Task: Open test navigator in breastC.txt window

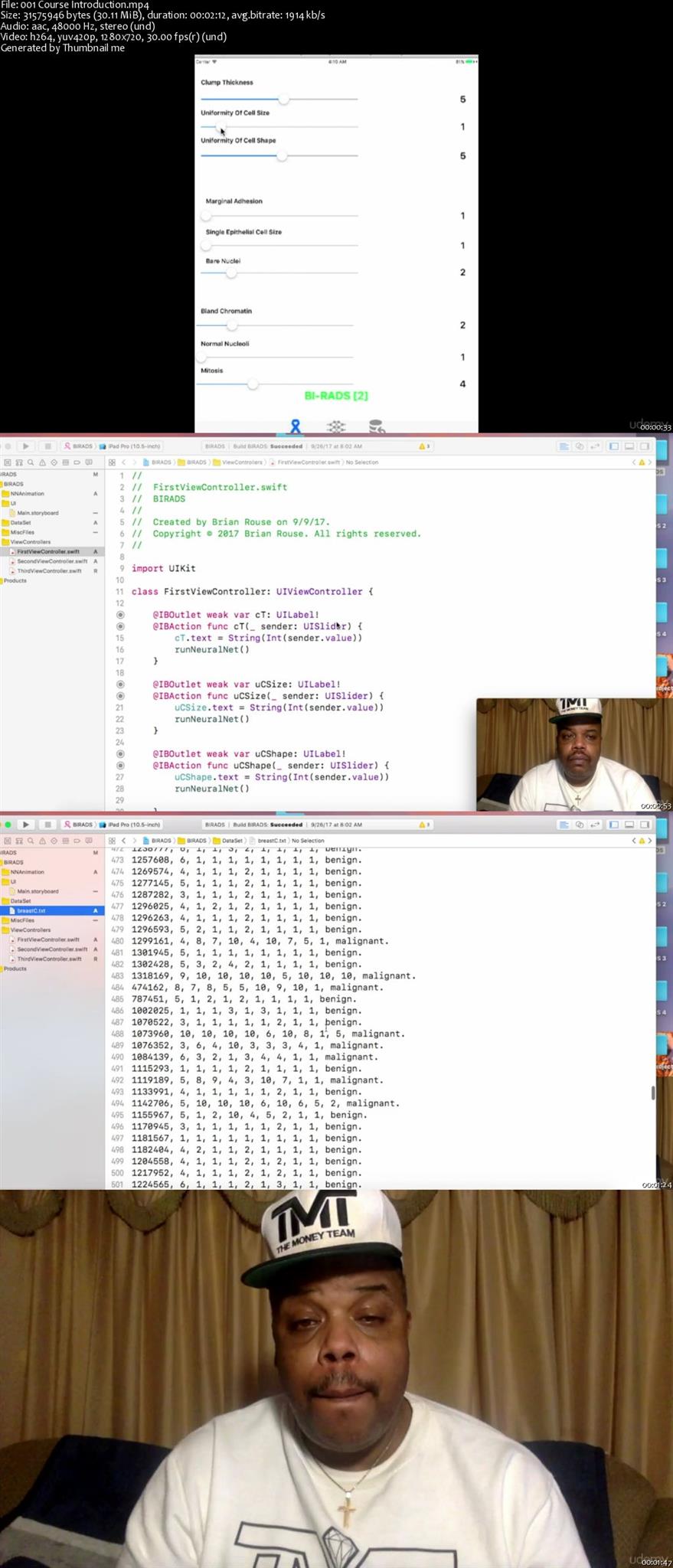Action: point(54,841)
